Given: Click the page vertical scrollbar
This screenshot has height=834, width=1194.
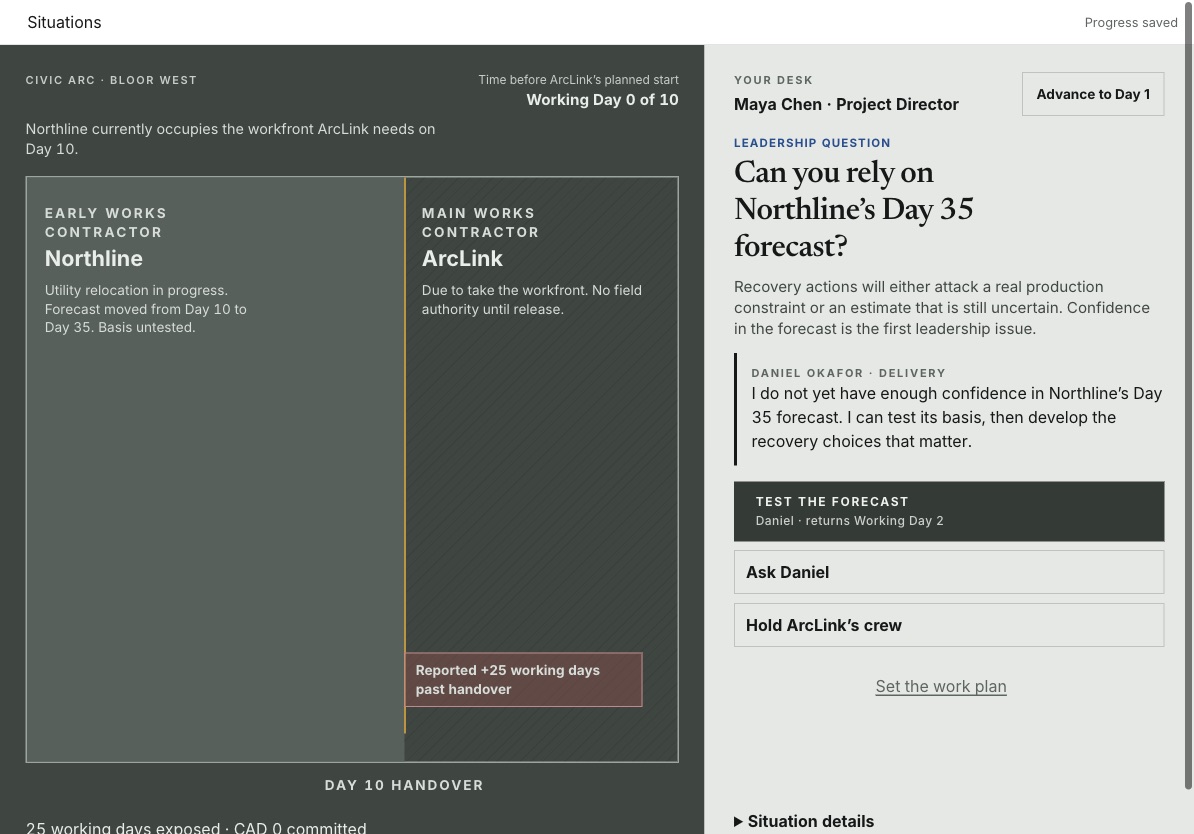Looking at the screenshot, I should click(x=1188, y=396).
